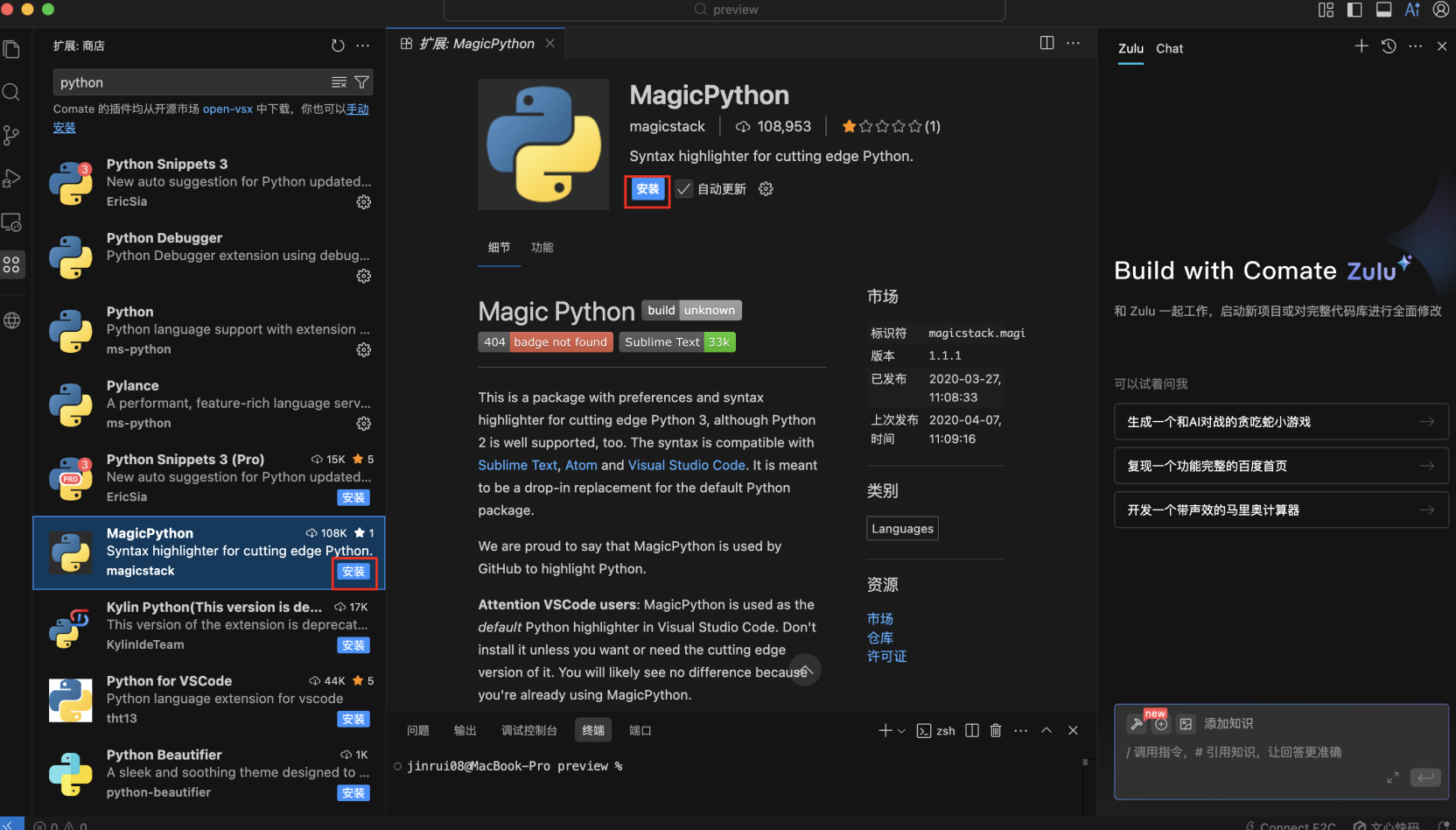Open Comate panel more options ellipsis
Viewport: 1456px width, 830px height.
(x=1416, y=46)
